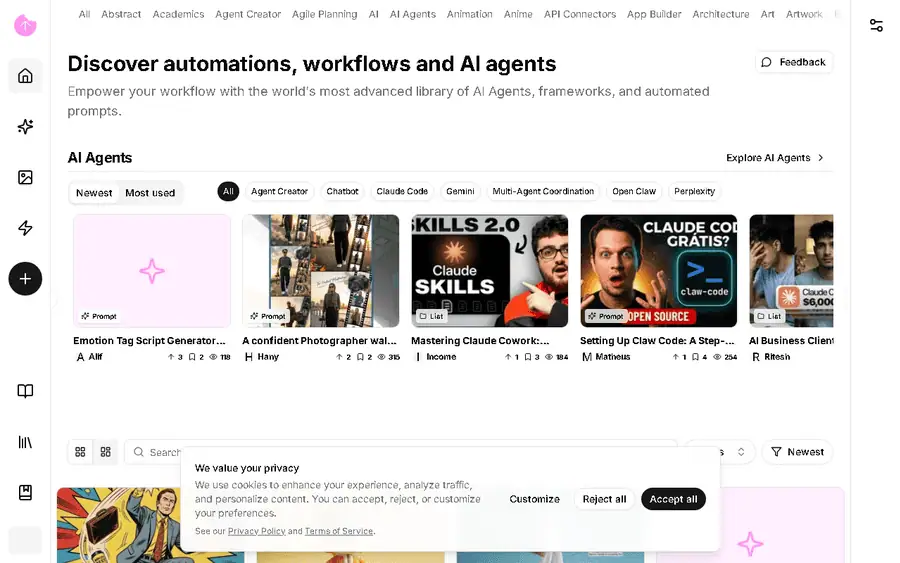Viewport: 900px width, 563px height.
Task: Select the App Builder category tab
Action: tap(654, 14)
